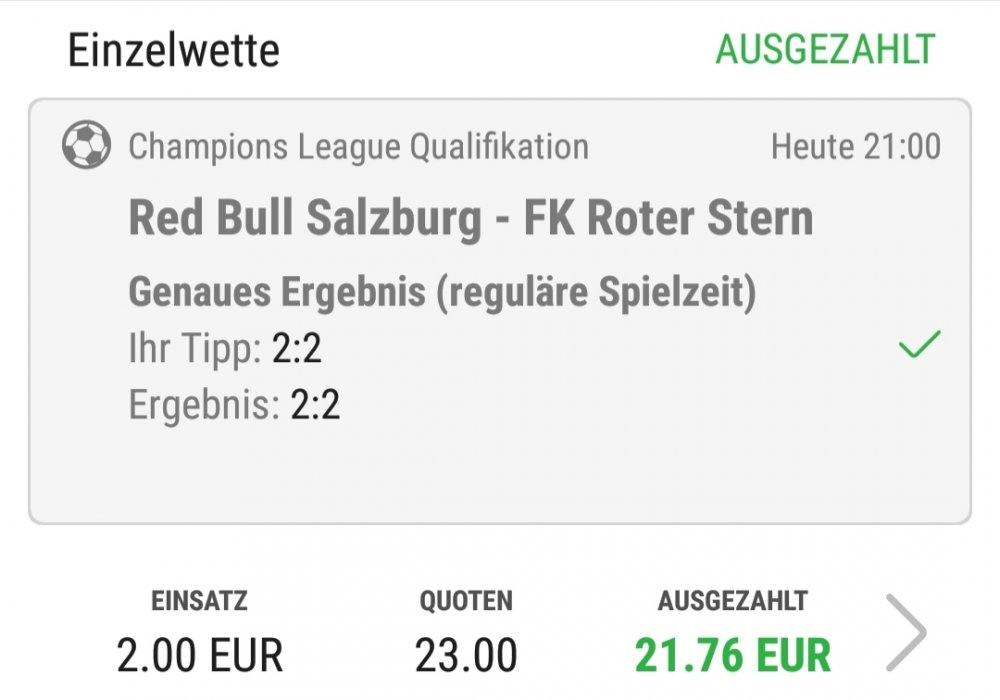1000x700 pixels.
Task: Tap the 2.00 EUR stake amount
Action: (200, 655)
